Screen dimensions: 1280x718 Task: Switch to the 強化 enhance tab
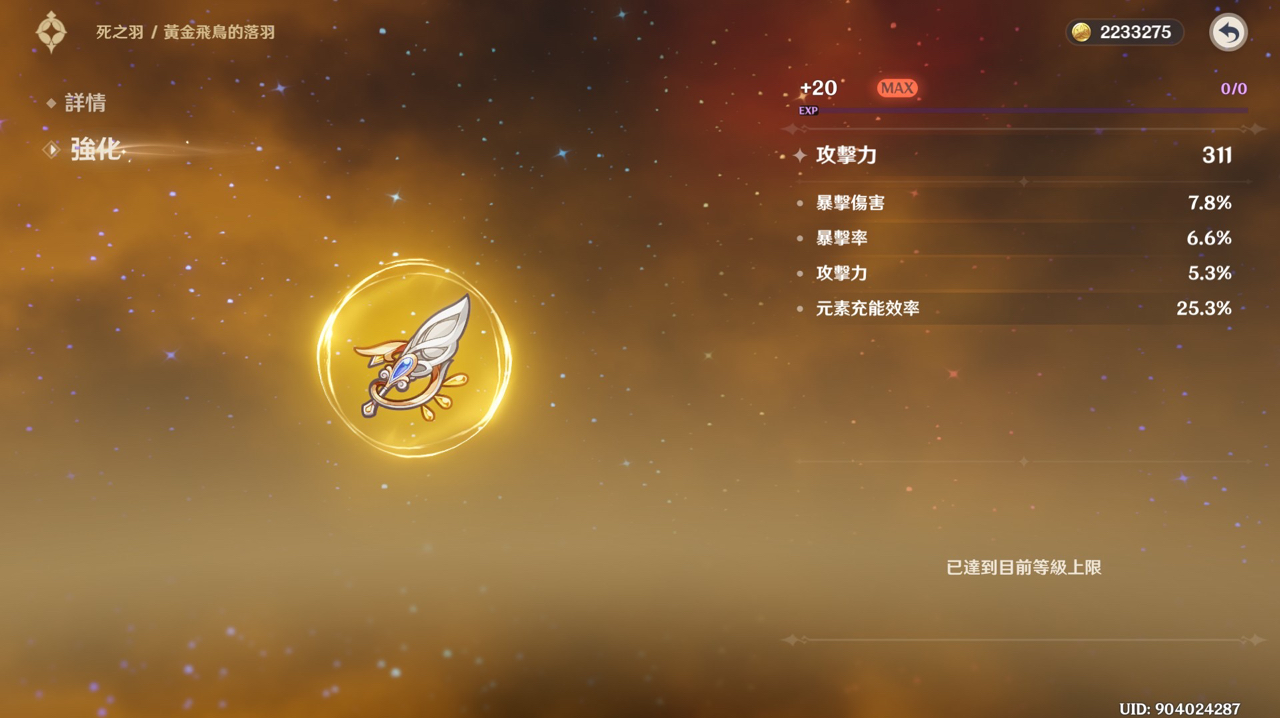[x=95, y=150]
